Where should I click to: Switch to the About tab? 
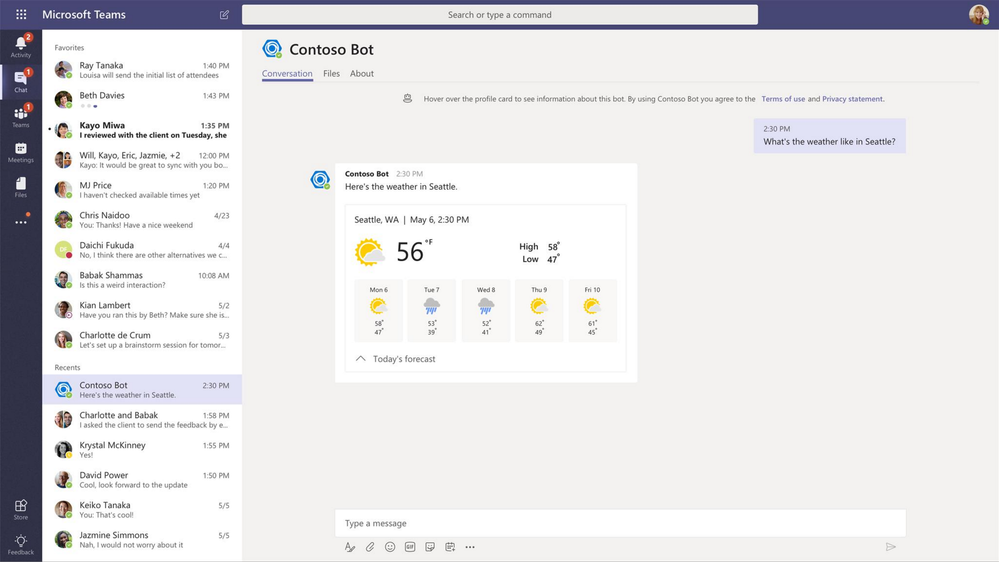362,74
